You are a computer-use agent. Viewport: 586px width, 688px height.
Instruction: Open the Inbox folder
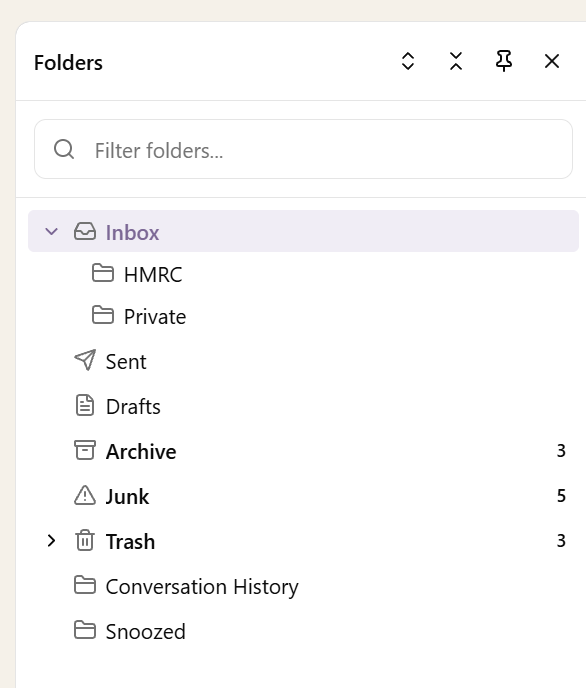[x=304, y=231]
